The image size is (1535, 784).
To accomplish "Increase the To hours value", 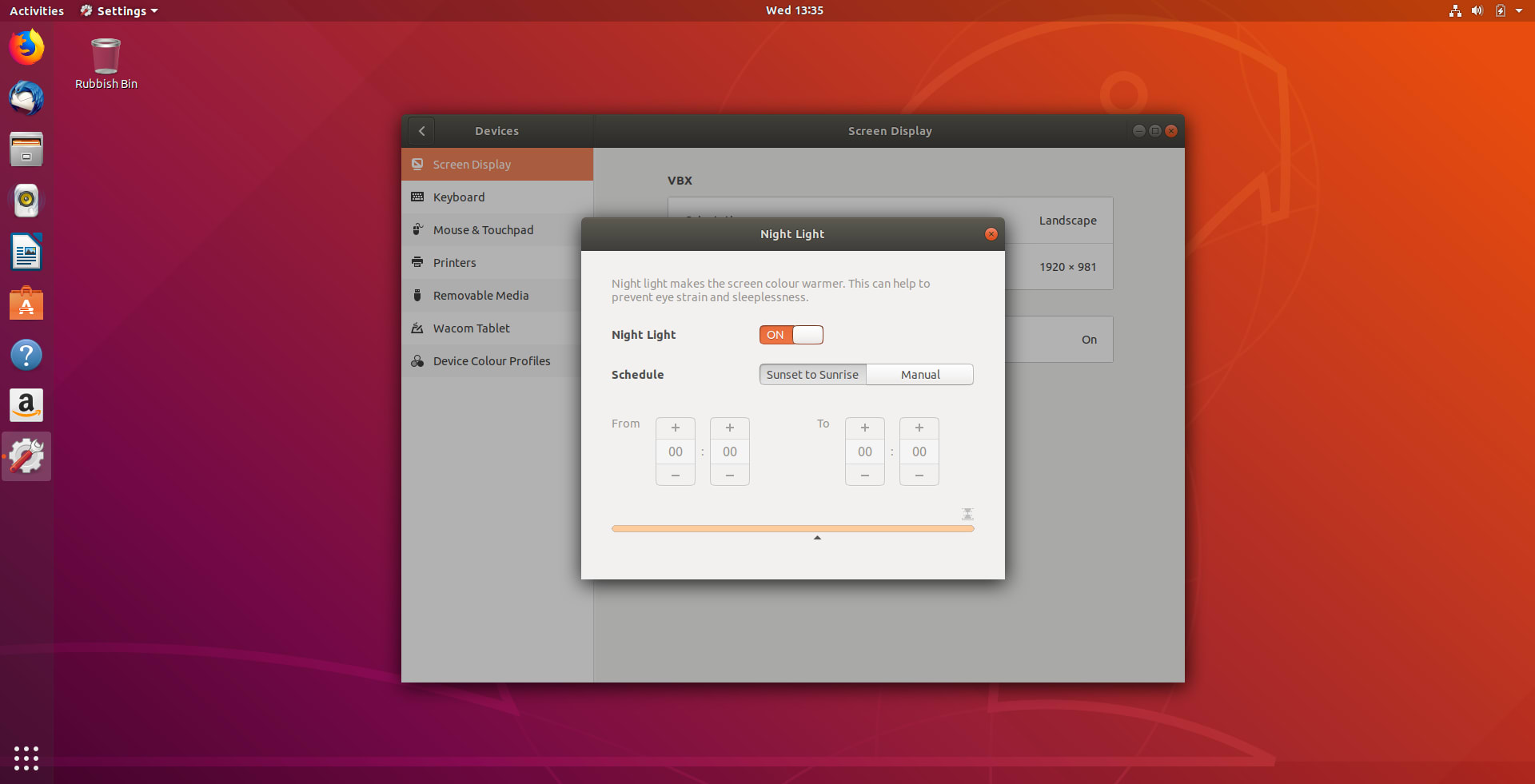I will pyautogui.click(x=865, y=428).
